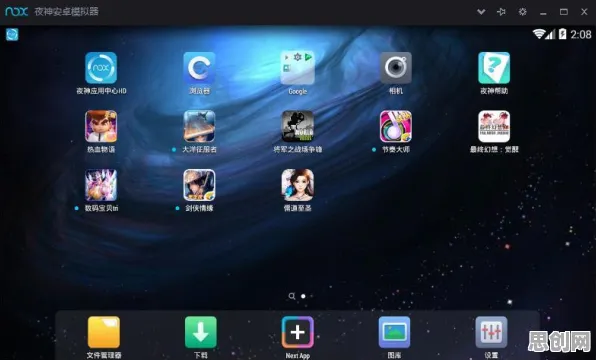Open 文件管理器 in the dock
Screen dimensions: 596x360
(103, 332)
